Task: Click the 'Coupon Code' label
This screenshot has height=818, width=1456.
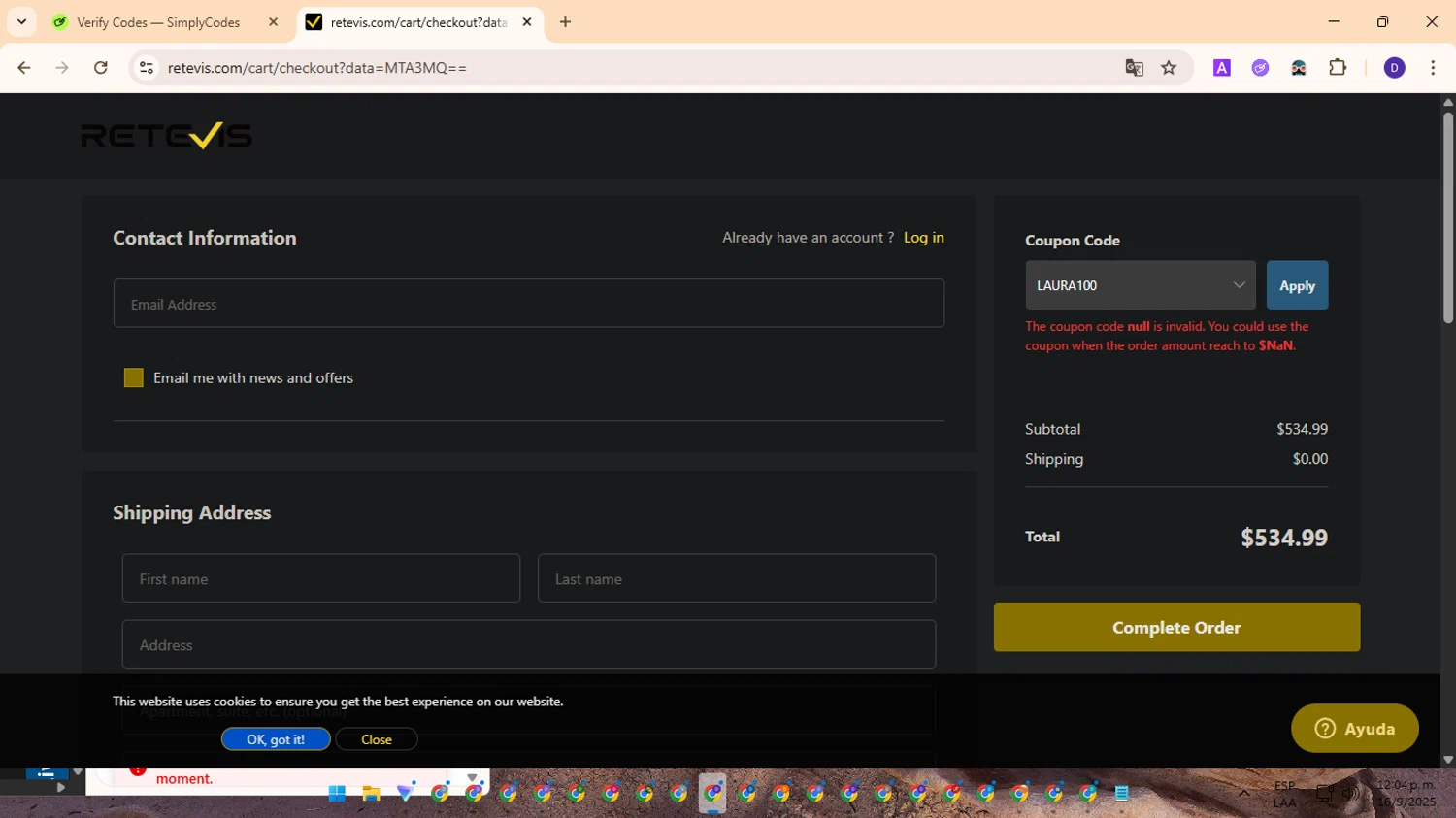Action: 1073,241
